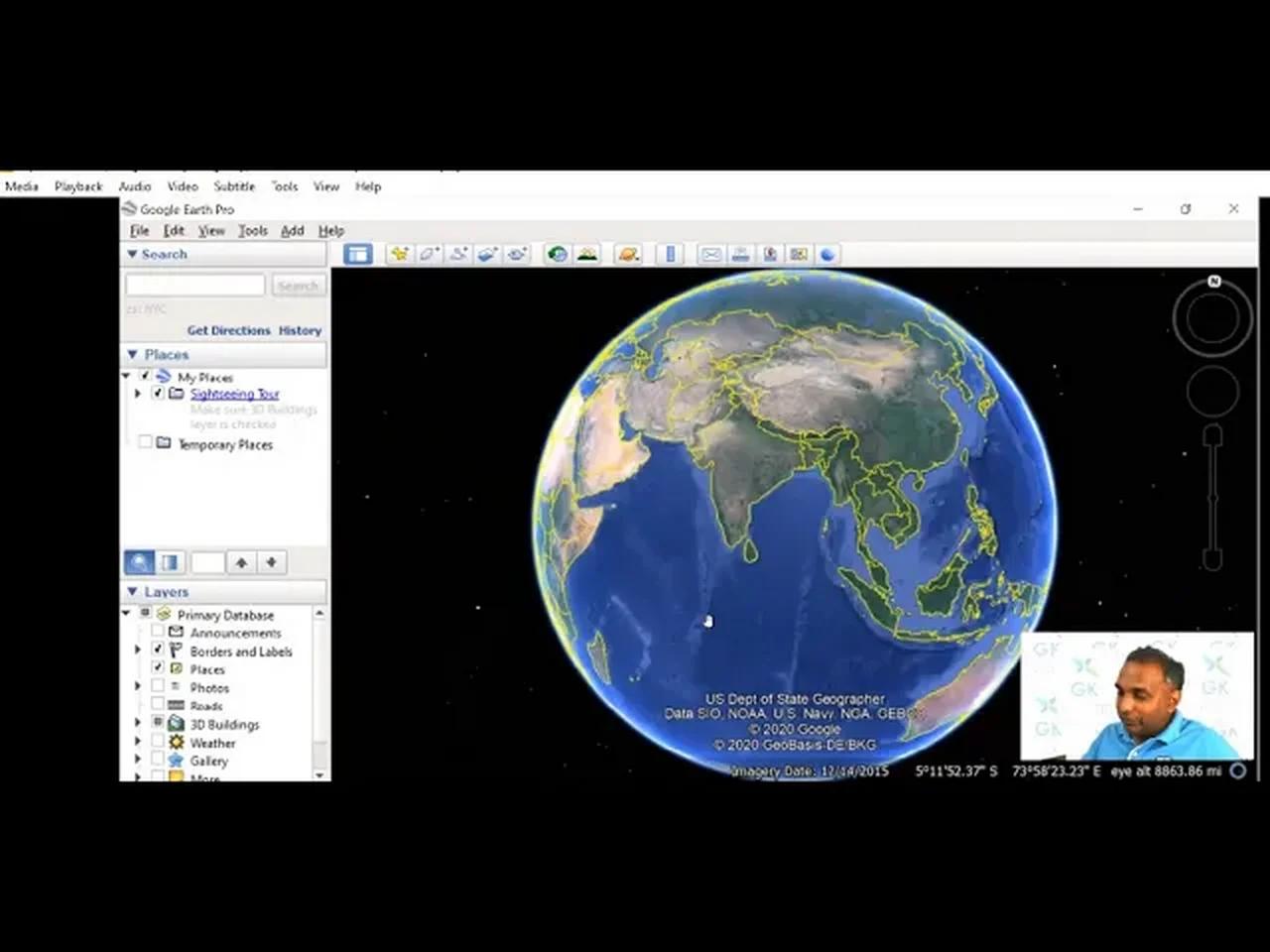
Task: Collapse the Layers panel
Action: (x=133, y=591)
